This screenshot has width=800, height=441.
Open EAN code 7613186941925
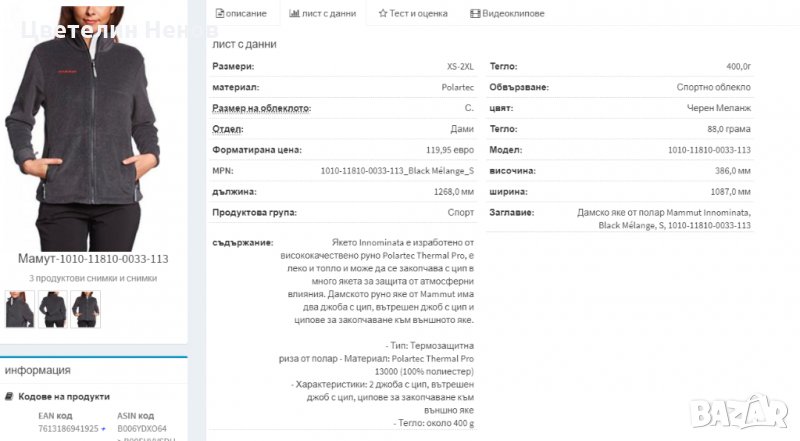point(68,428)
